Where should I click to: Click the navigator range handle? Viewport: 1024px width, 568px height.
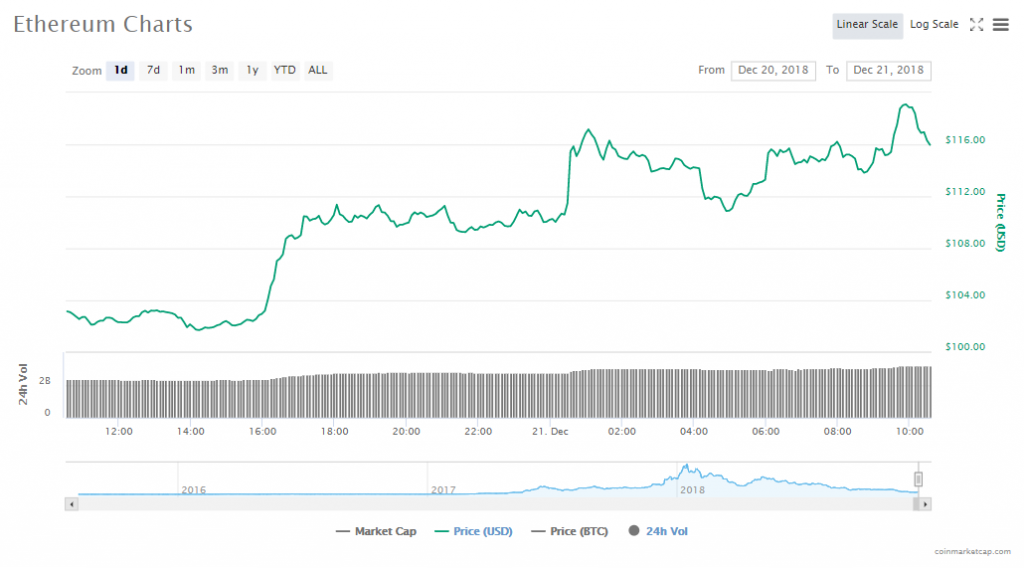[x=918, y=479]
